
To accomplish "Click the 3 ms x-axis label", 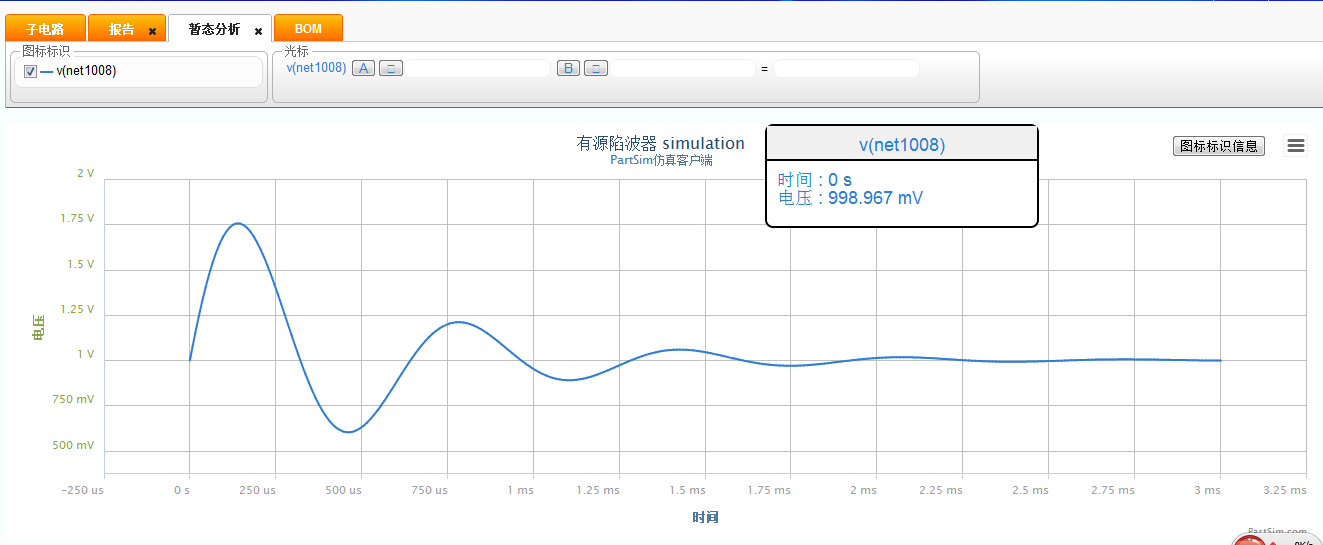I will pos(1206,490).
